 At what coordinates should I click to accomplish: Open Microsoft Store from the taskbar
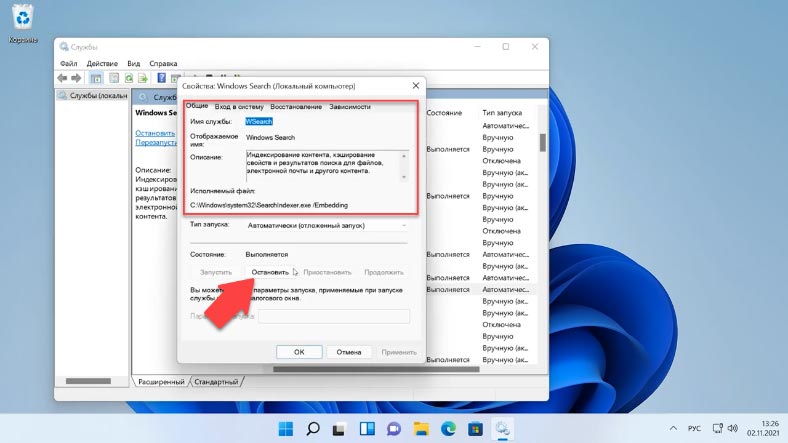(475, 428)
